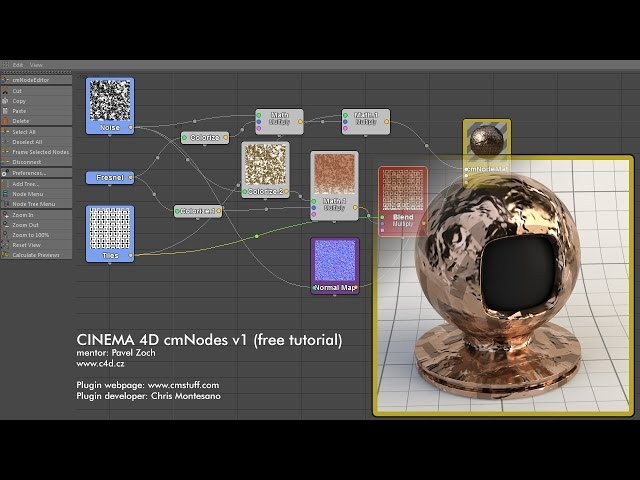Click the Math node green input port

(259, 116)
